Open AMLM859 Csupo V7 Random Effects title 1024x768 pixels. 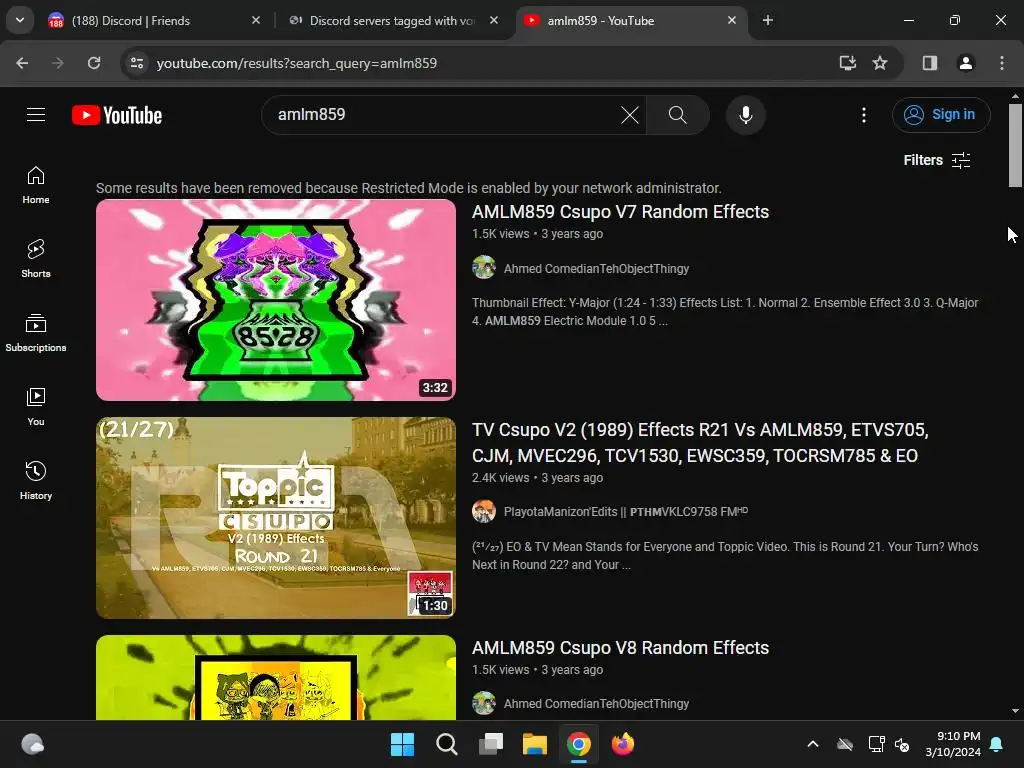pyautogui.click(x=620, y=212)
